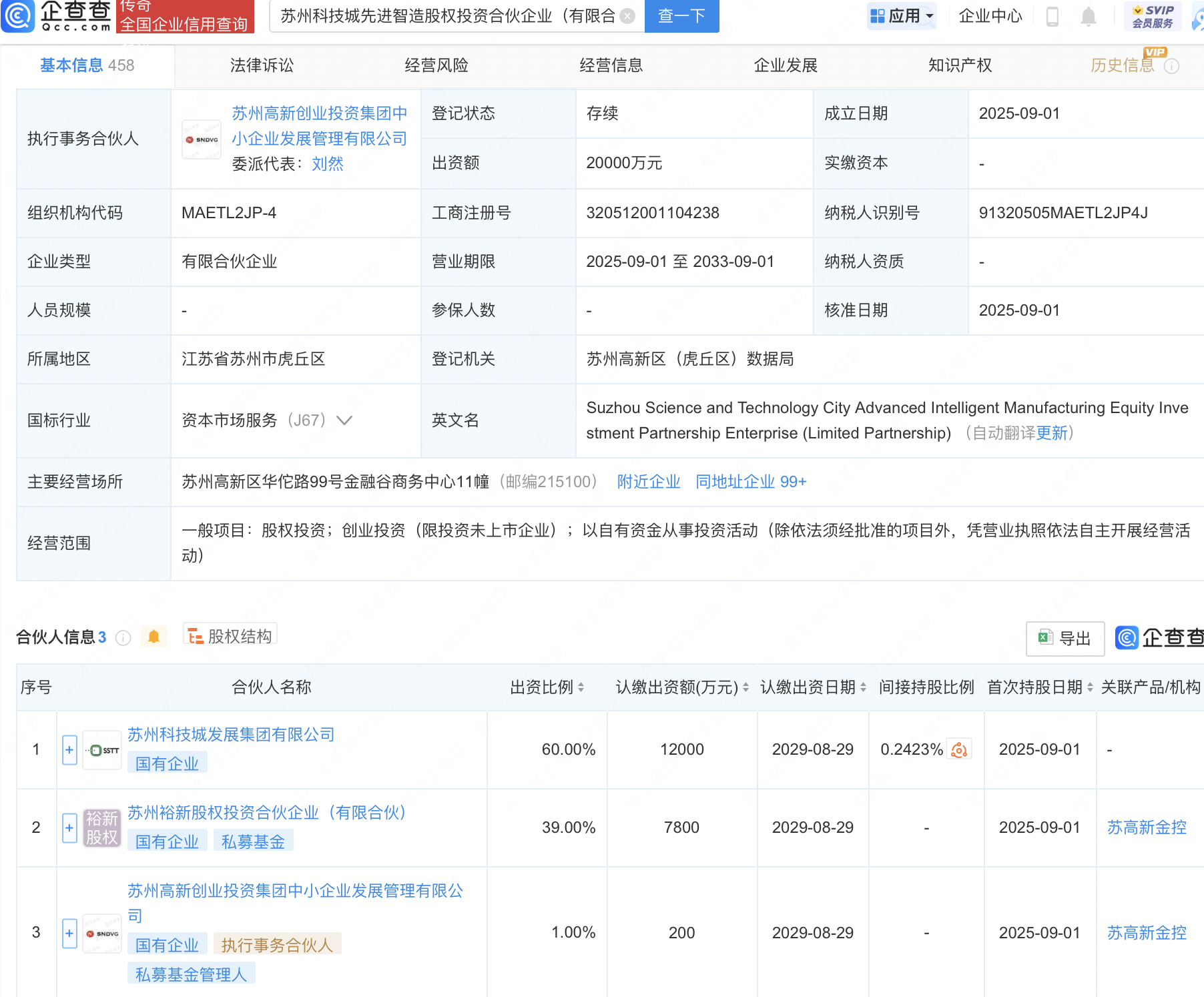Click the 执行事务合伙人 tag
Viewport: 1204px width, 997px height.
pyautogui.click(x=277, y=945)
